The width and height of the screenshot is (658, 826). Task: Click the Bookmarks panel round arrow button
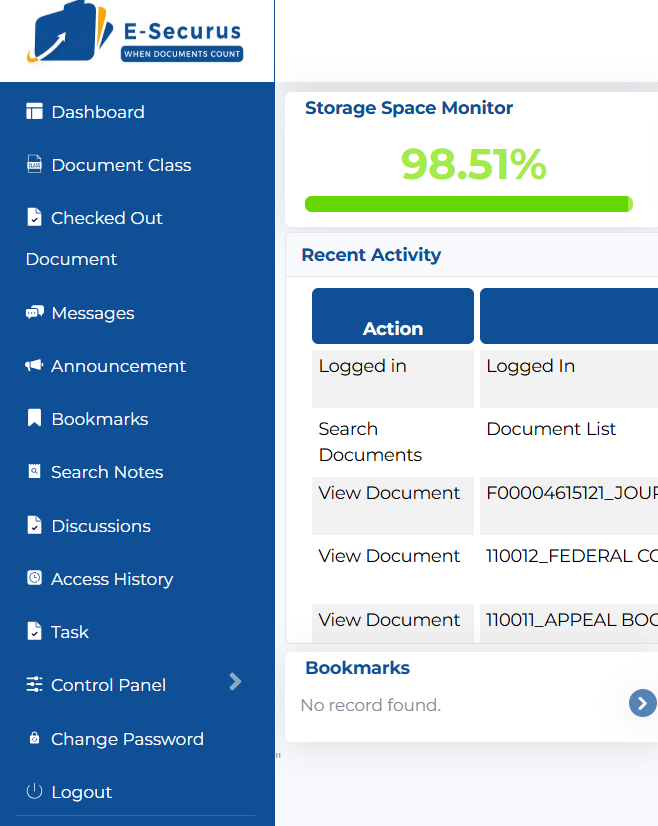tap(642, 703)
